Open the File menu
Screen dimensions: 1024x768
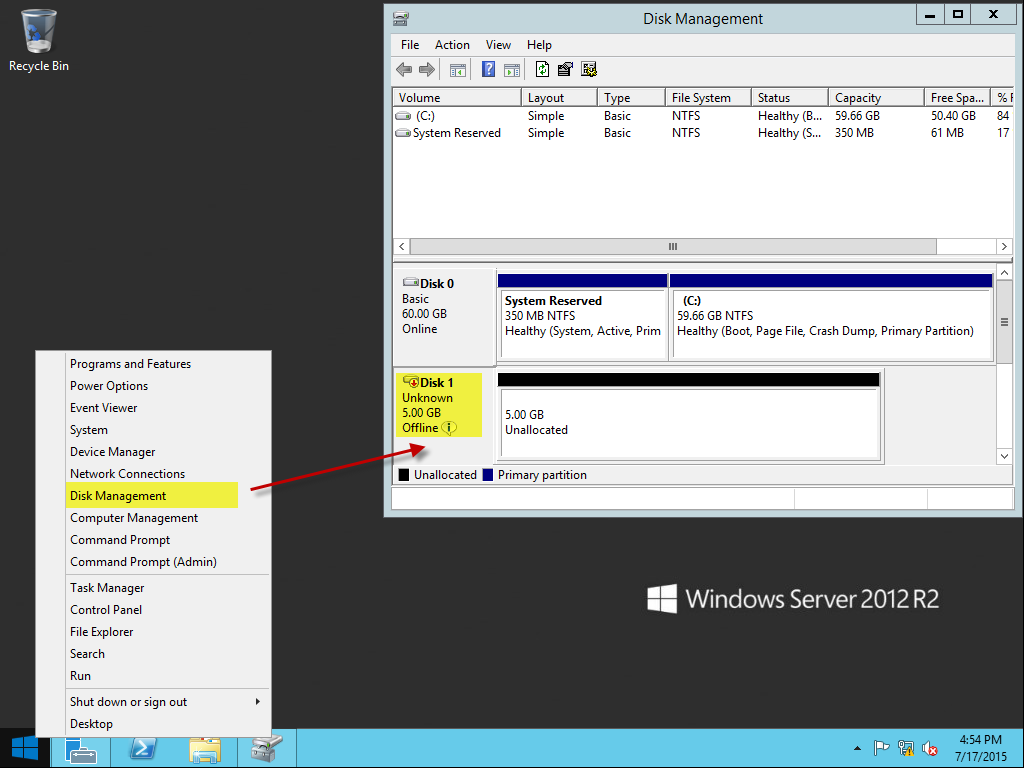coord(410,44)
